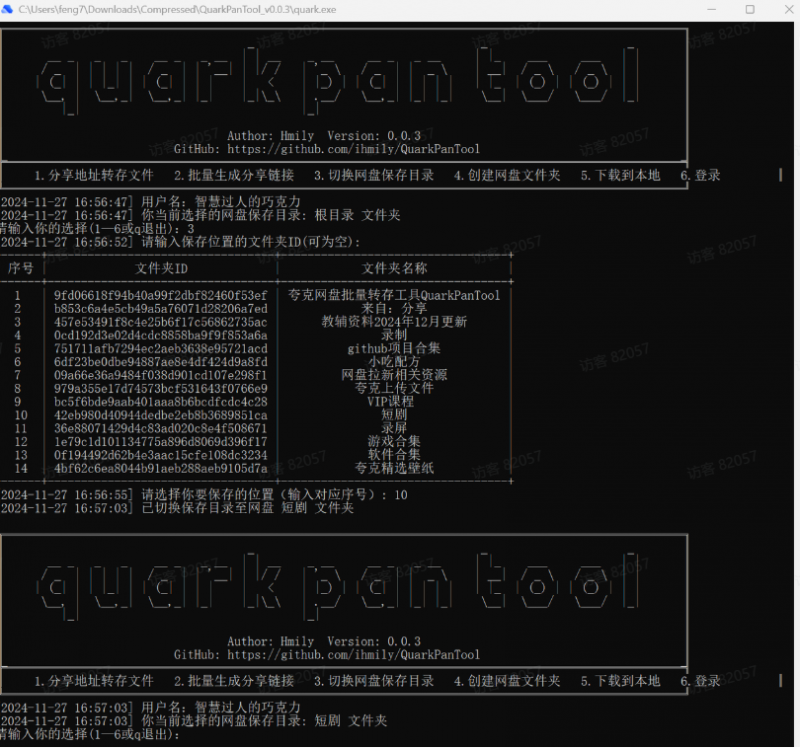Click folder ID 457e53491f8c4e25b6f17c56862735ac
Image resolution: width=800 pixels, height=748 pixels.
click(x=161, y=322)
